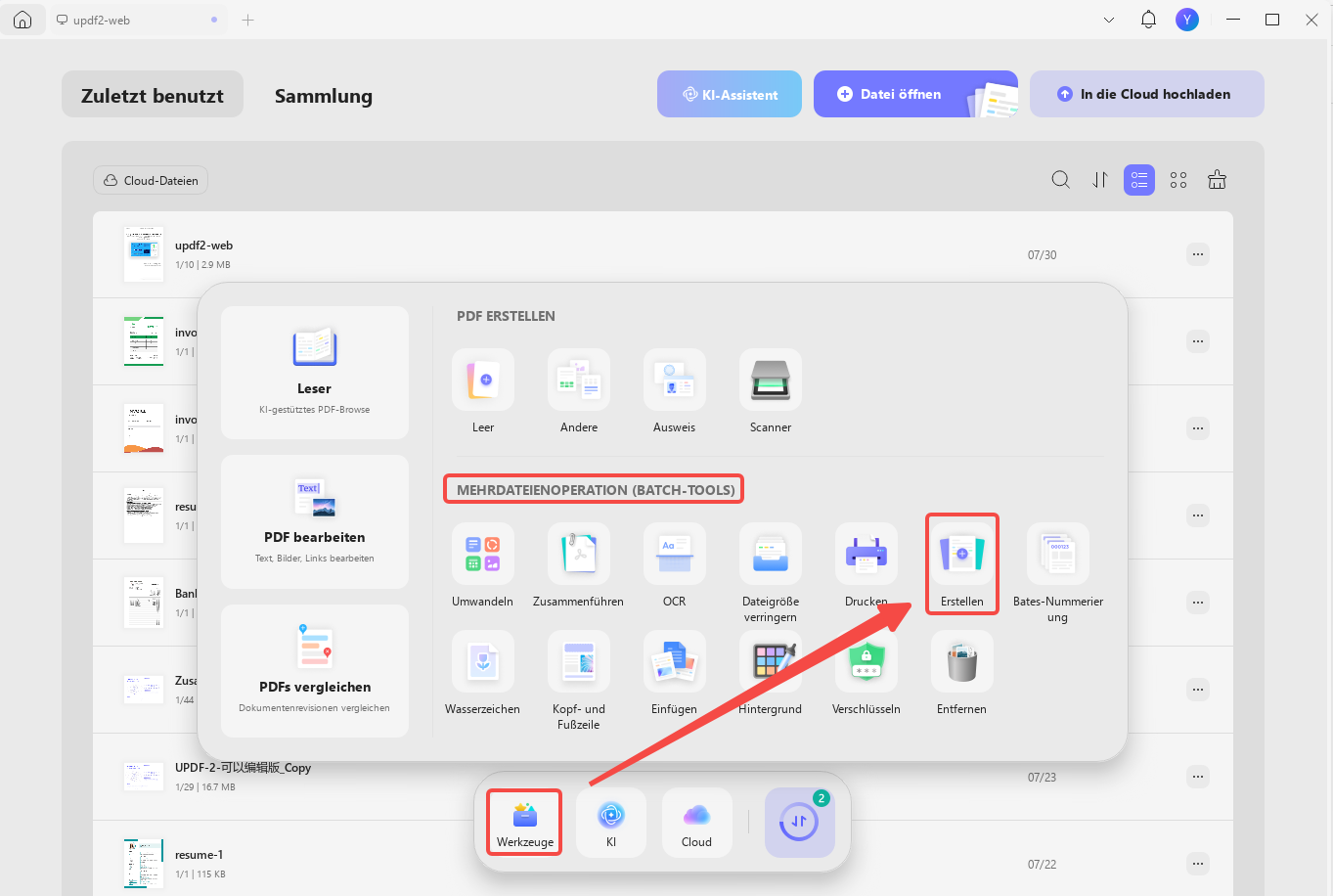This screenshot has height=896, width=1333.
Task: Search files with the magnifier icon
Action: coord(1061,180)
